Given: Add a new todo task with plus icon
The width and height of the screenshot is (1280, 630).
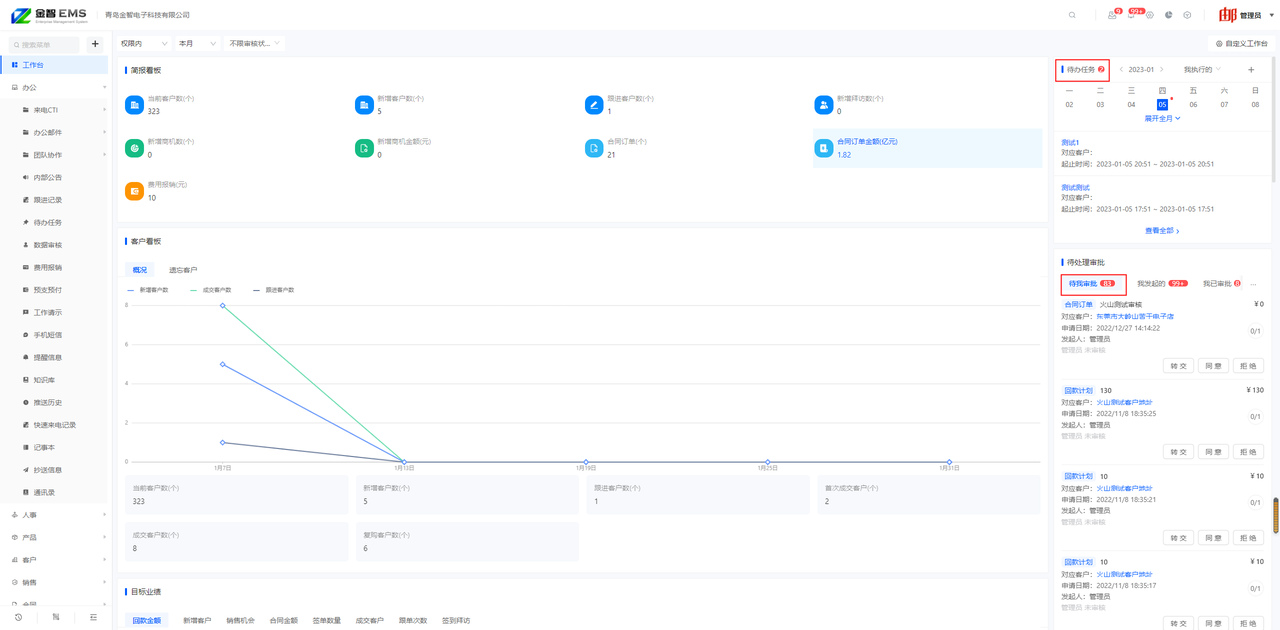Looking at the screenshot, I should [1251, 70].
